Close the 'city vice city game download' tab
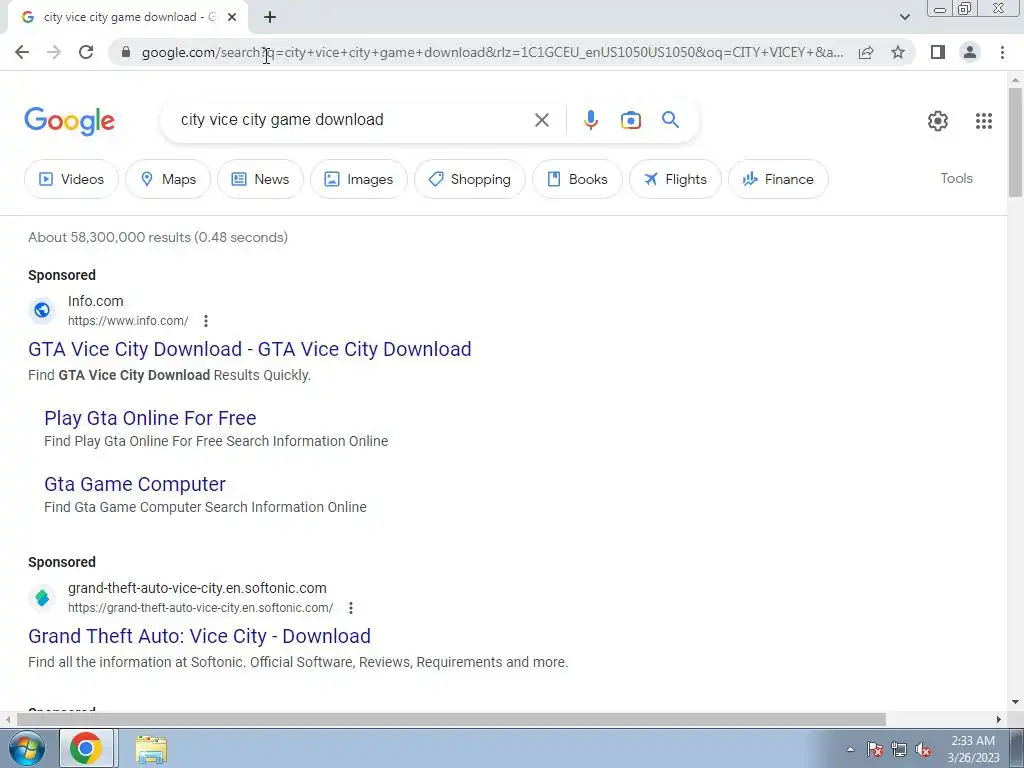This screenshot has height=768, width=1024. [x=232, y=17]
